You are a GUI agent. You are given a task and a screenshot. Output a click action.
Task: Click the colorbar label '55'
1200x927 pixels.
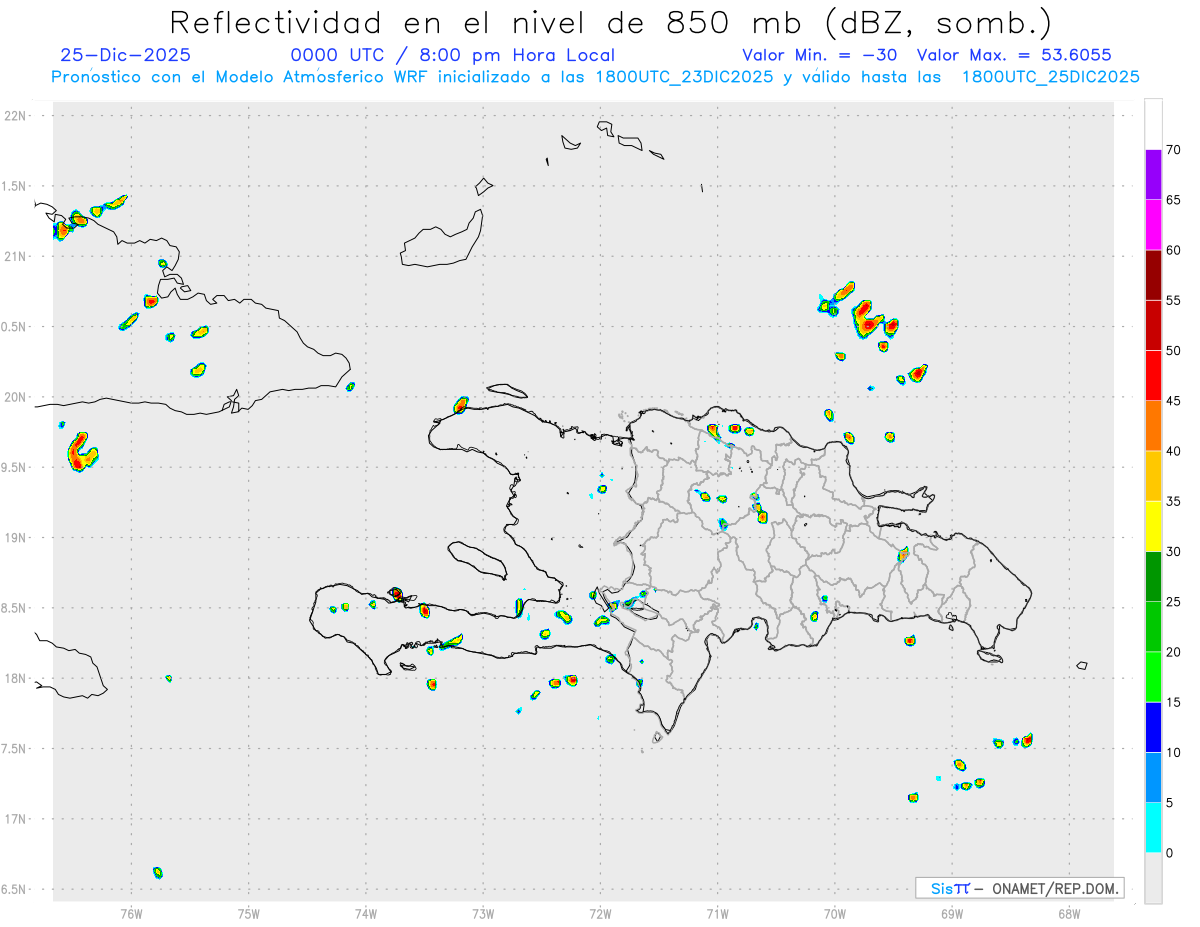1174,300
